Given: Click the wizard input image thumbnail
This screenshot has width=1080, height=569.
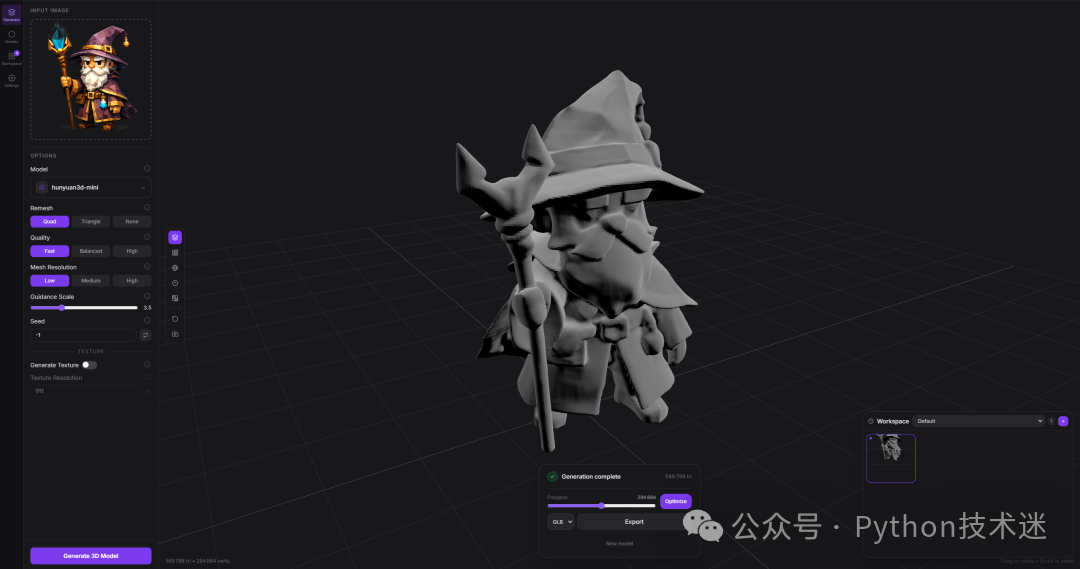Looking at the screenshot, I should (91, 79).
